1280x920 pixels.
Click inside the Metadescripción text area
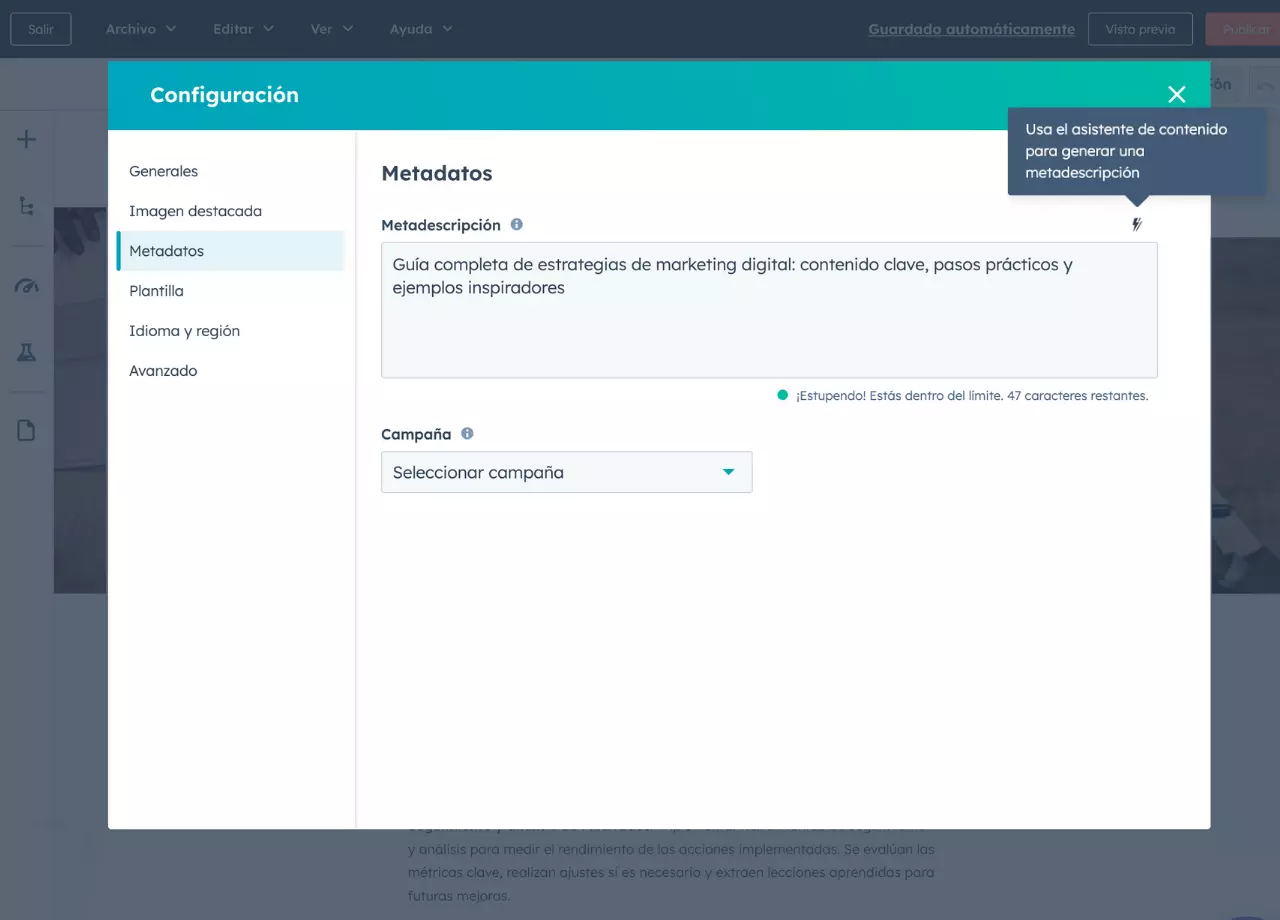(769, 310)
